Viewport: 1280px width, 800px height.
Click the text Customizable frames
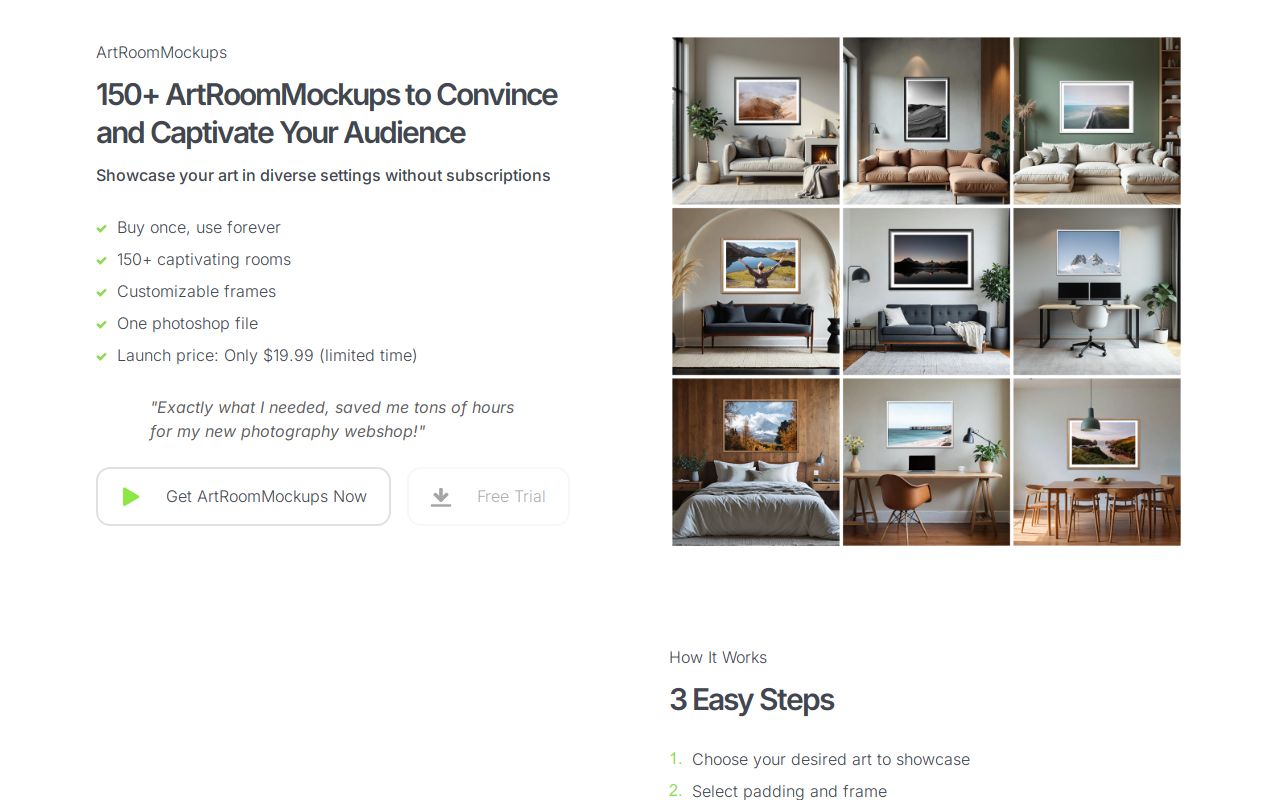(x=196, y=291)
